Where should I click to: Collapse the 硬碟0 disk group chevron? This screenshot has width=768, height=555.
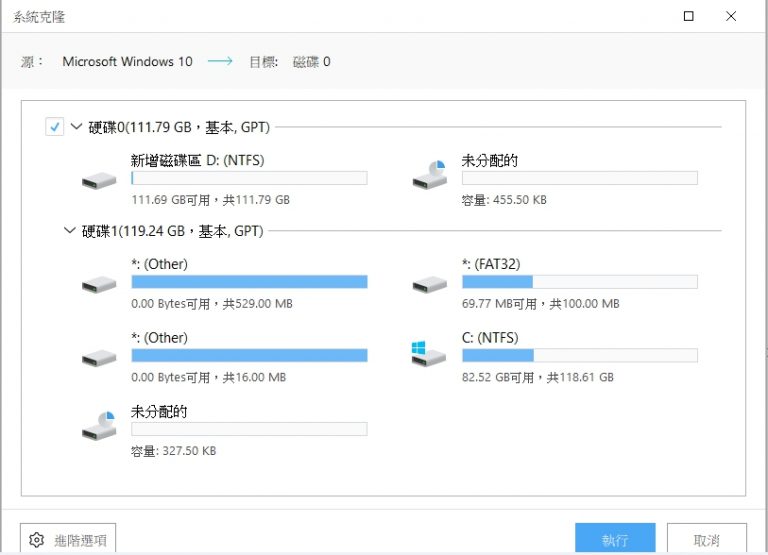(x=76, y=126)
